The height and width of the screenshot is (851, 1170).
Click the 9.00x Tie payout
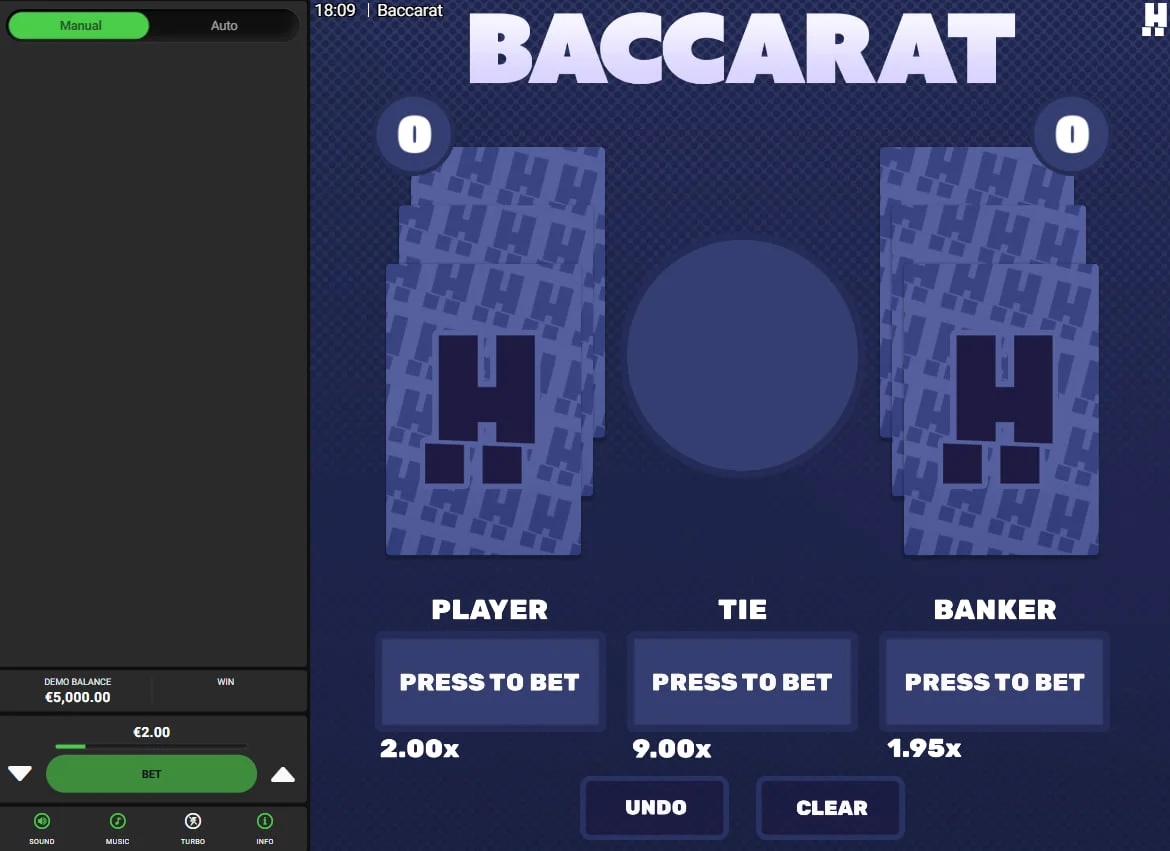pyautogui.click(x=672, y=748)
